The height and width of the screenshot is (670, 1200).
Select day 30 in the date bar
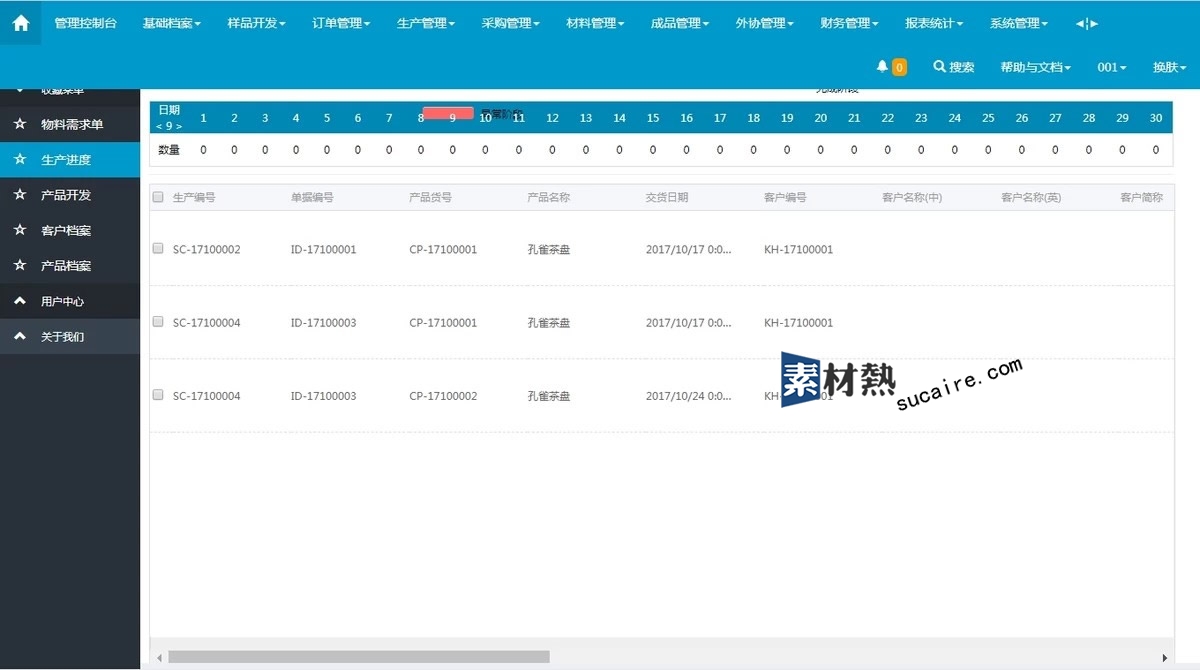[x=1156, y=118]
